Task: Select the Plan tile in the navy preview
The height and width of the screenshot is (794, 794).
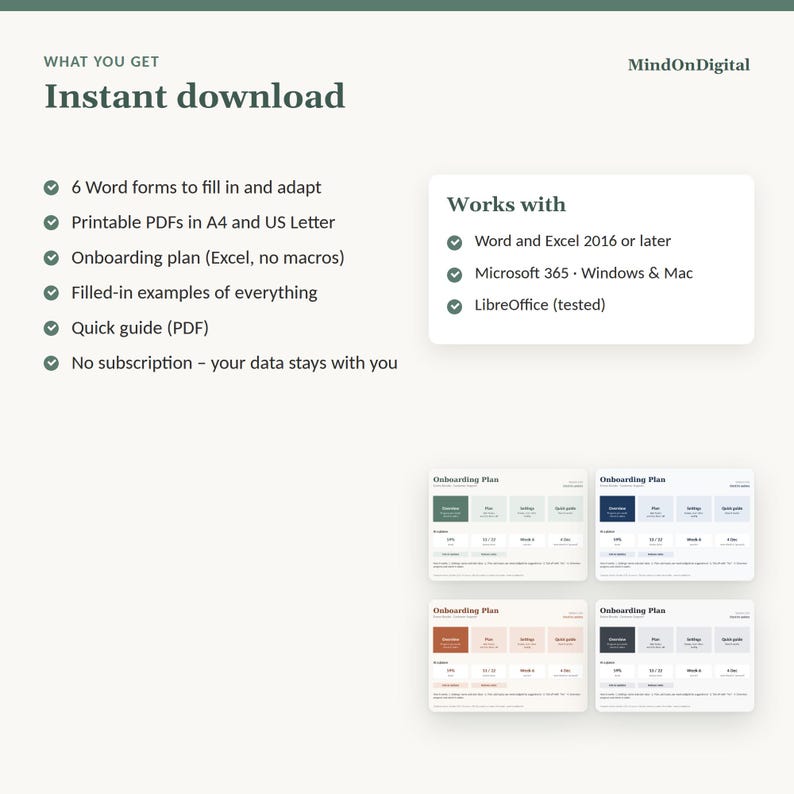Action: point(655,509)
